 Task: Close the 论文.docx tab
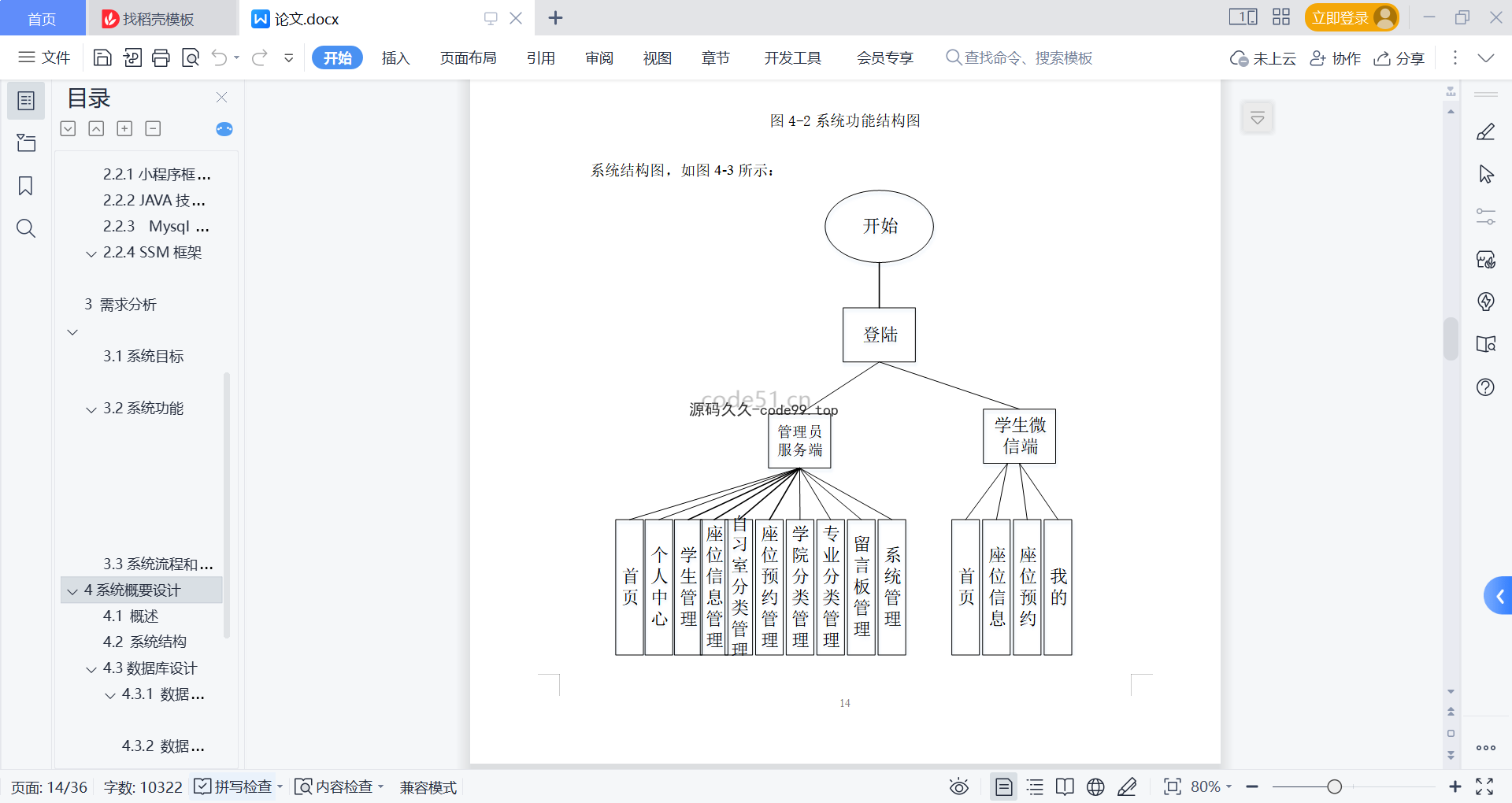[x=516, y=18]
